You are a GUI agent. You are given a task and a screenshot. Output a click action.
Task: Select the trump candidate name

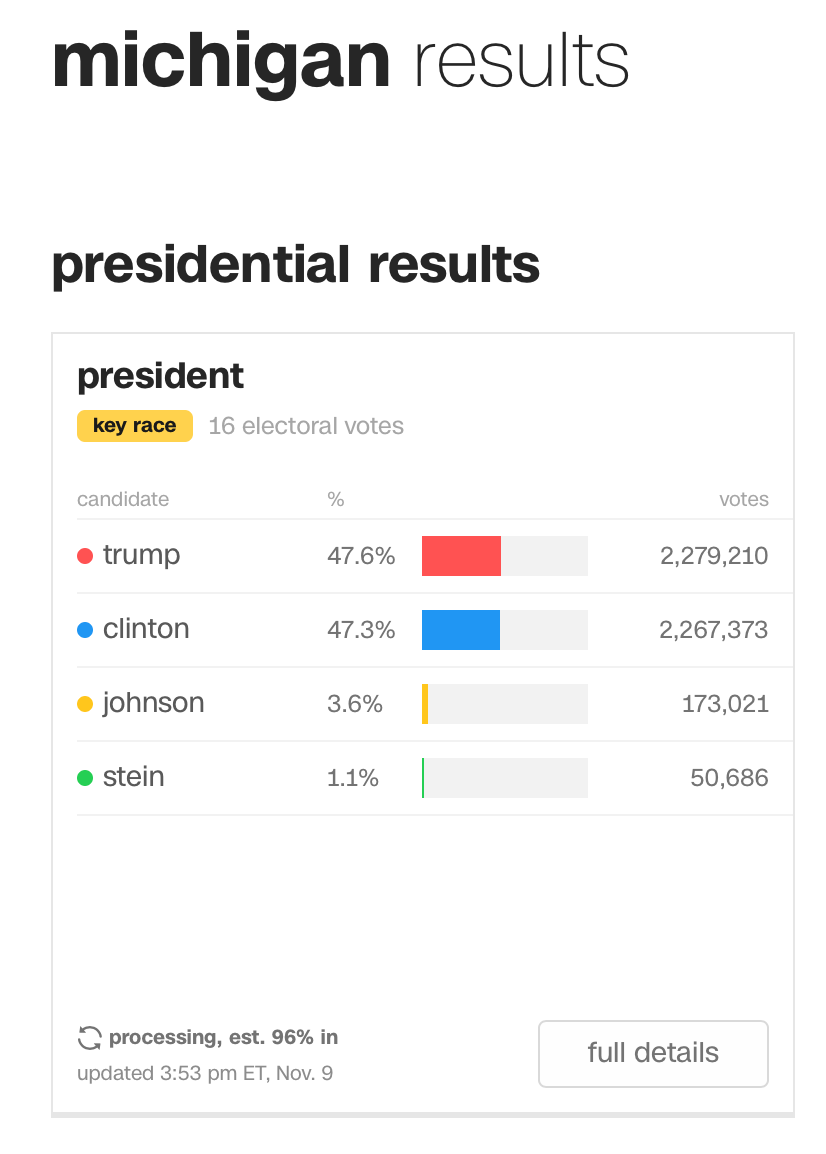[141, 555]
